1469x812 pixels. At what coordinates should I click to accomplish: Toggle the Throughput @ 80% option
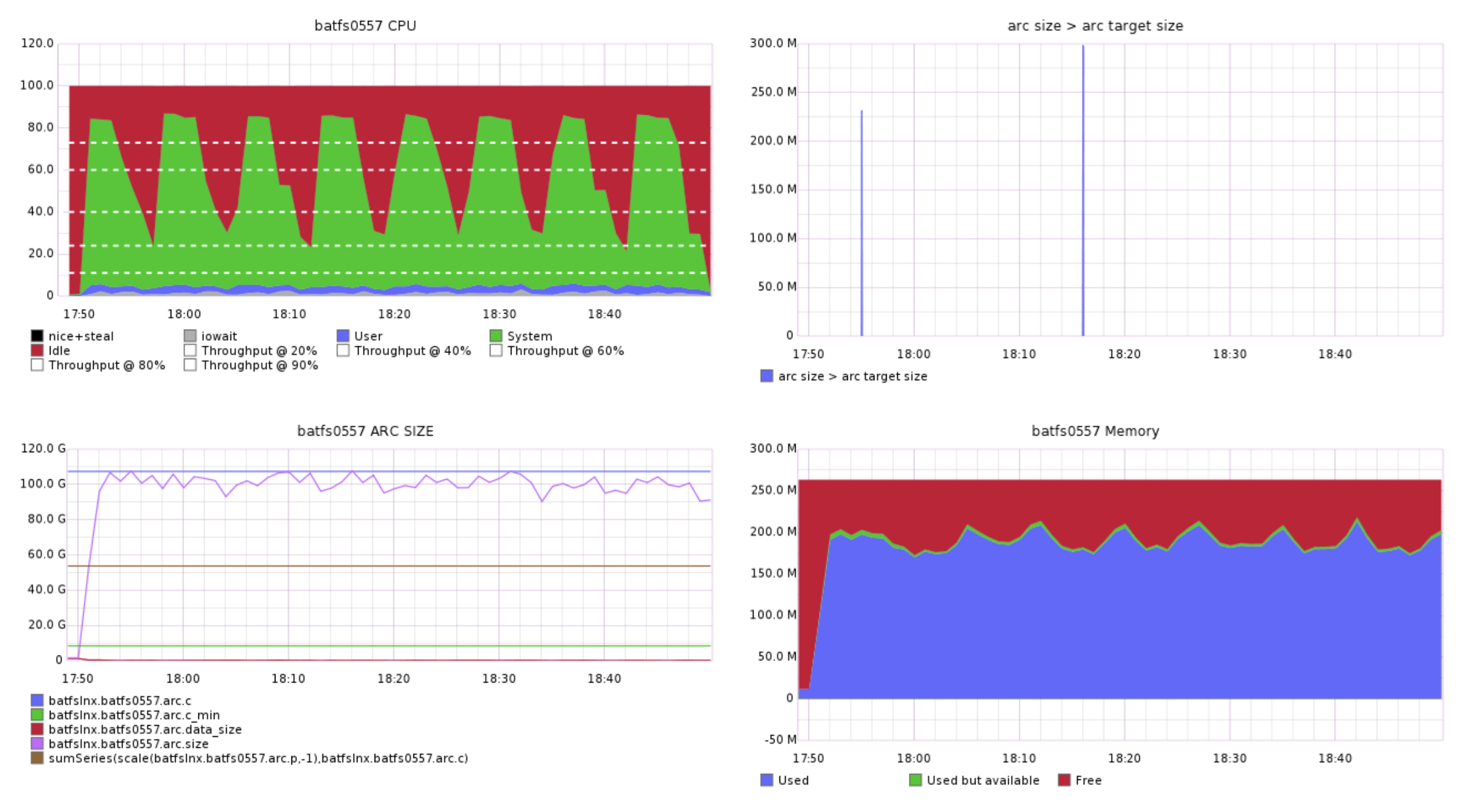(x=36, y=365)
